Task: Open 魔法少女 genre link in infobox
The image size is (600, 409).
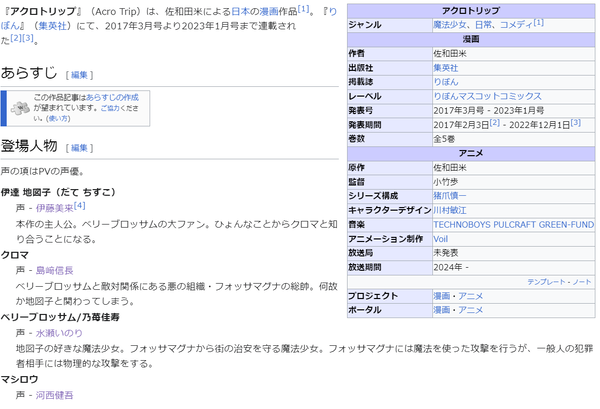Action: [x=450, y=25]
